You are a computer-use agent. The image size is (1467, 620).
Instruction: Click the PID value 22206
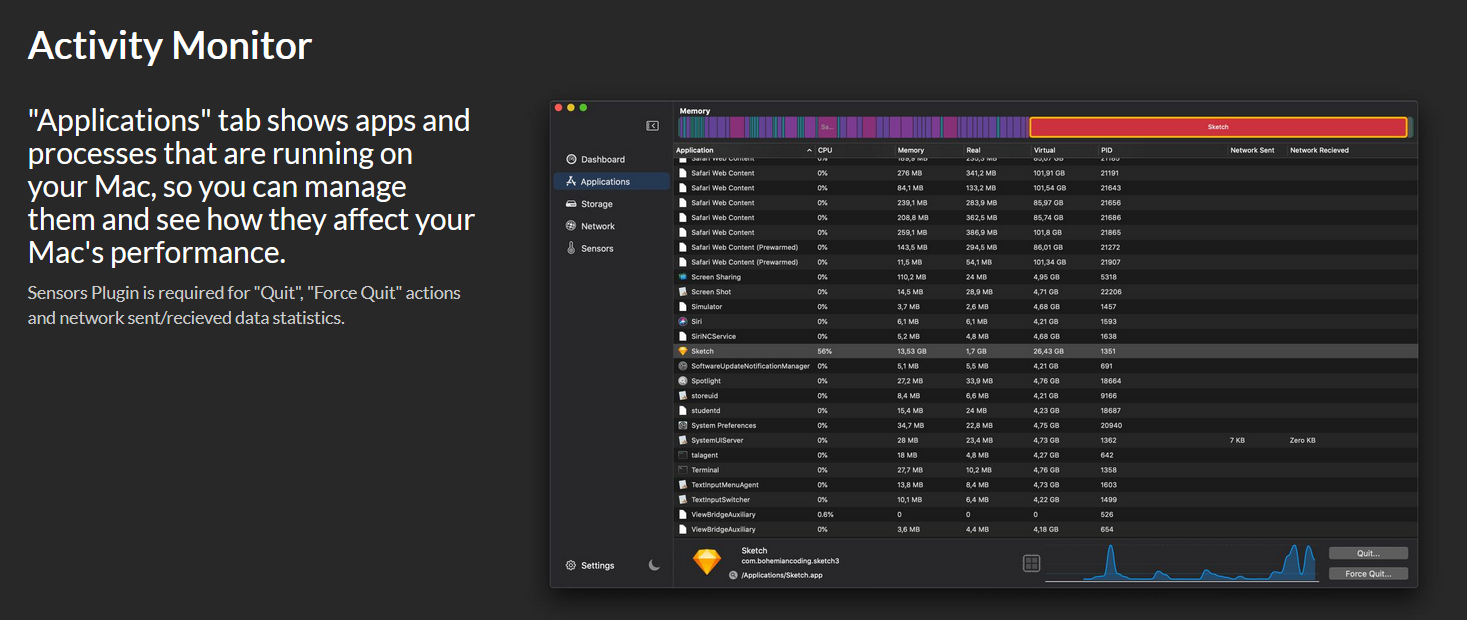coord(1111,292)
